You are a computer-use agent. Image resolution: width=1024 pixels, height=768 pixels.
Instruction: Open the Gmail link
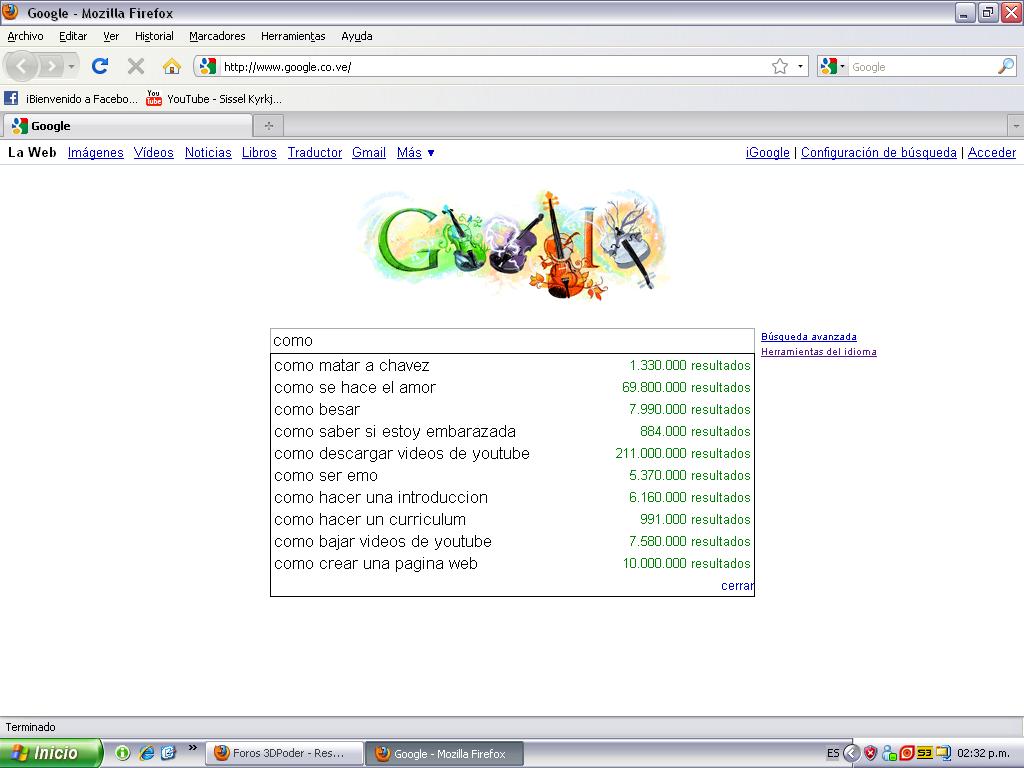point(369,152)
